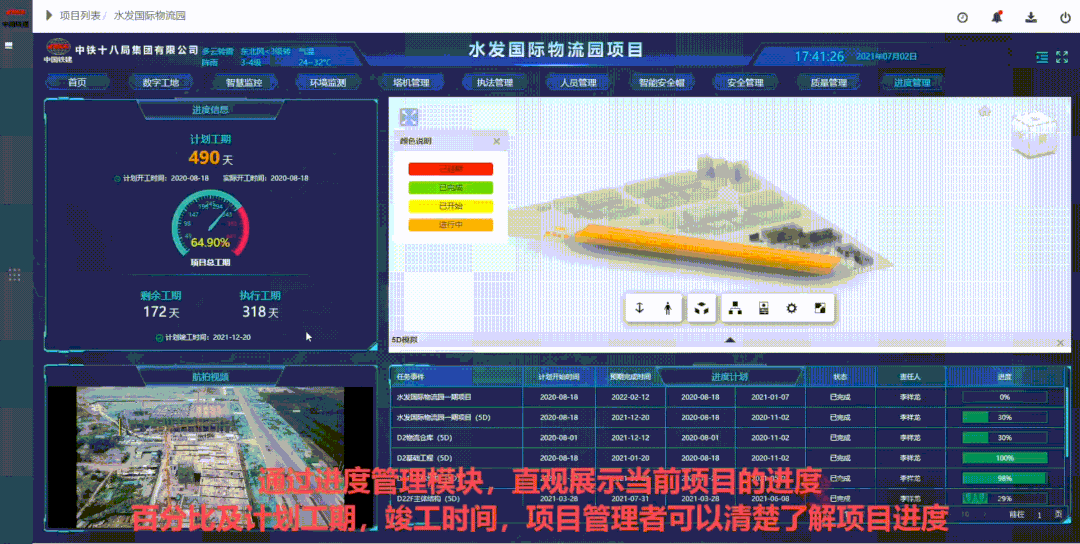Expand the breadcrumb arrow before 项目列表
Image resolution: width=1080 pixels, height=544 pixels.
pyautogui.click(x=48, y=16)
